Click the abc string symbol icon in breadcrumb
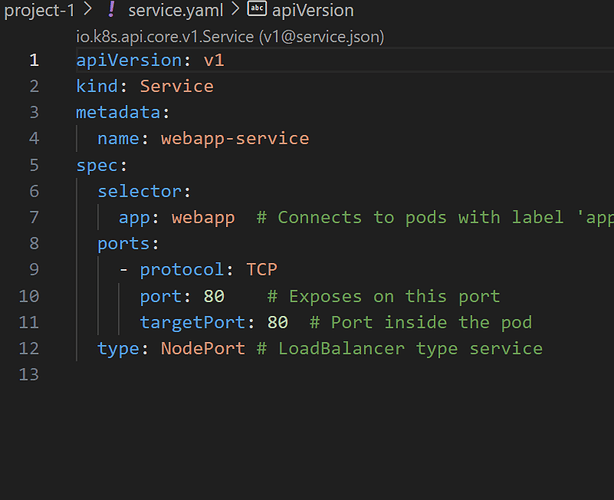Screen dimensions: 614x500 257,10
